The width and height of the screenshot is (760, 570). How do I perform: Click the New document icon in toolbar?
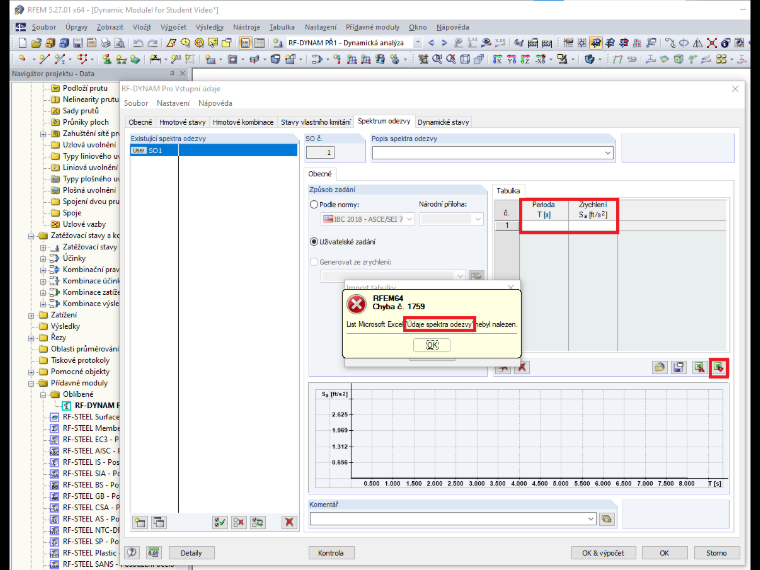(x=22, y=43)
